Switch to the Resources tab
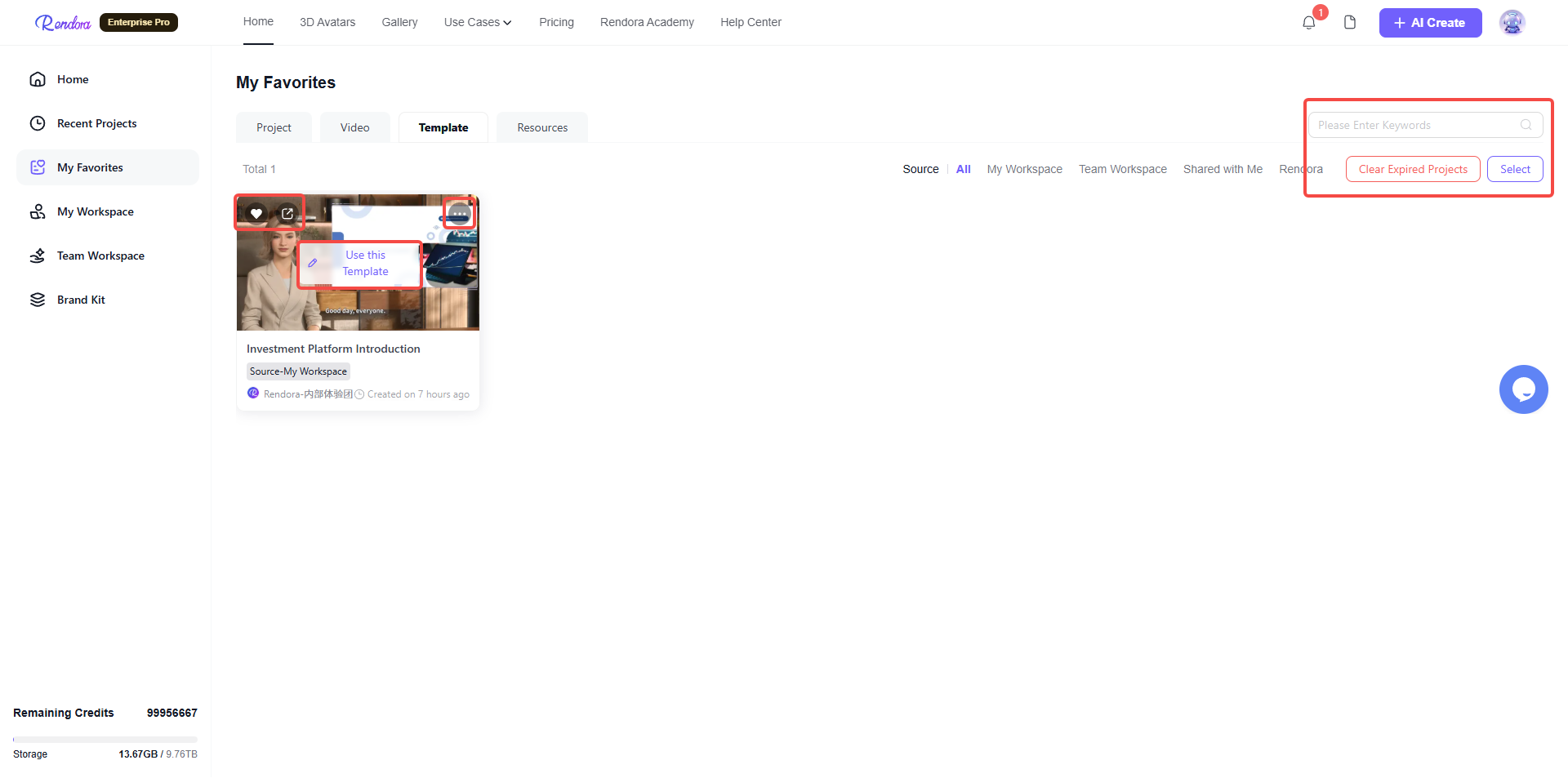The height and width of the screenshot is (778, 1568). tap(542, 128)
